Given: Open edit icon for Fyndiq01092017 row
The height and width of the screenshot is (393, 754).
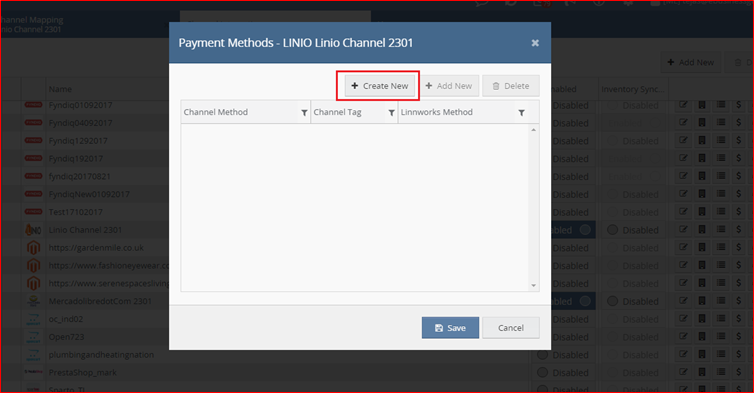Looking at the screenshot, I should [683, 105].
